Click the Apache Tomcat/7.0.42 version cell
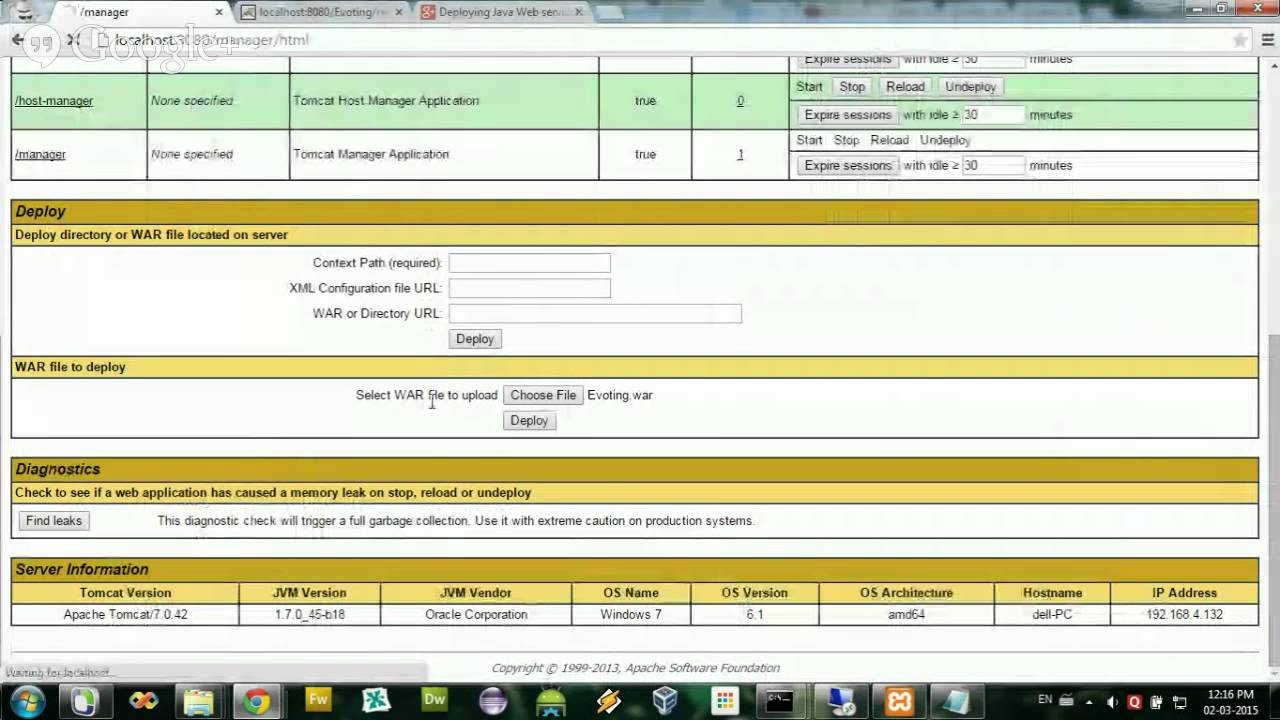Viewport: 1280px width, 720px height. 125,614
